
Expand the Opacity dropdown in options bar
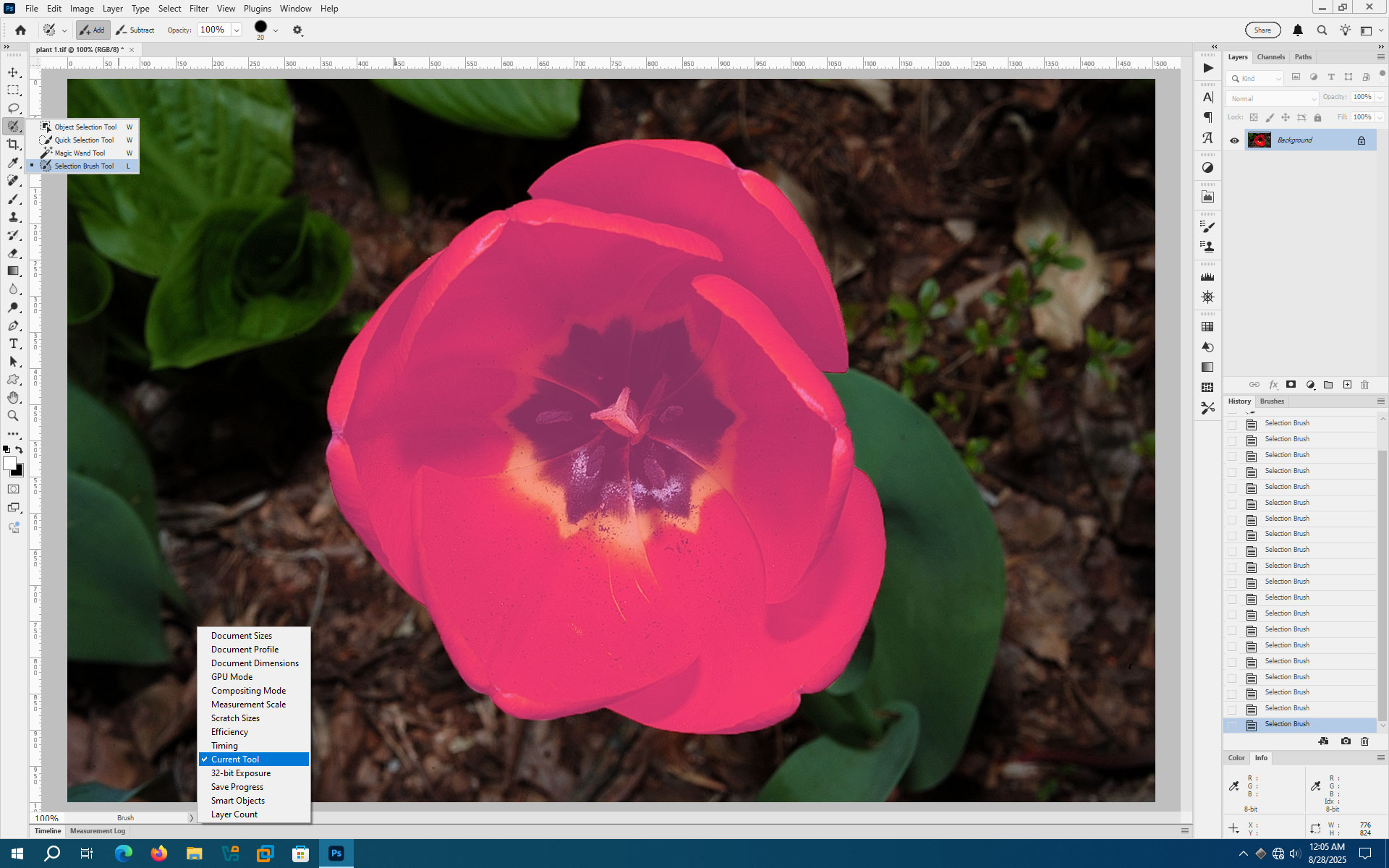(x=237, y=30)
